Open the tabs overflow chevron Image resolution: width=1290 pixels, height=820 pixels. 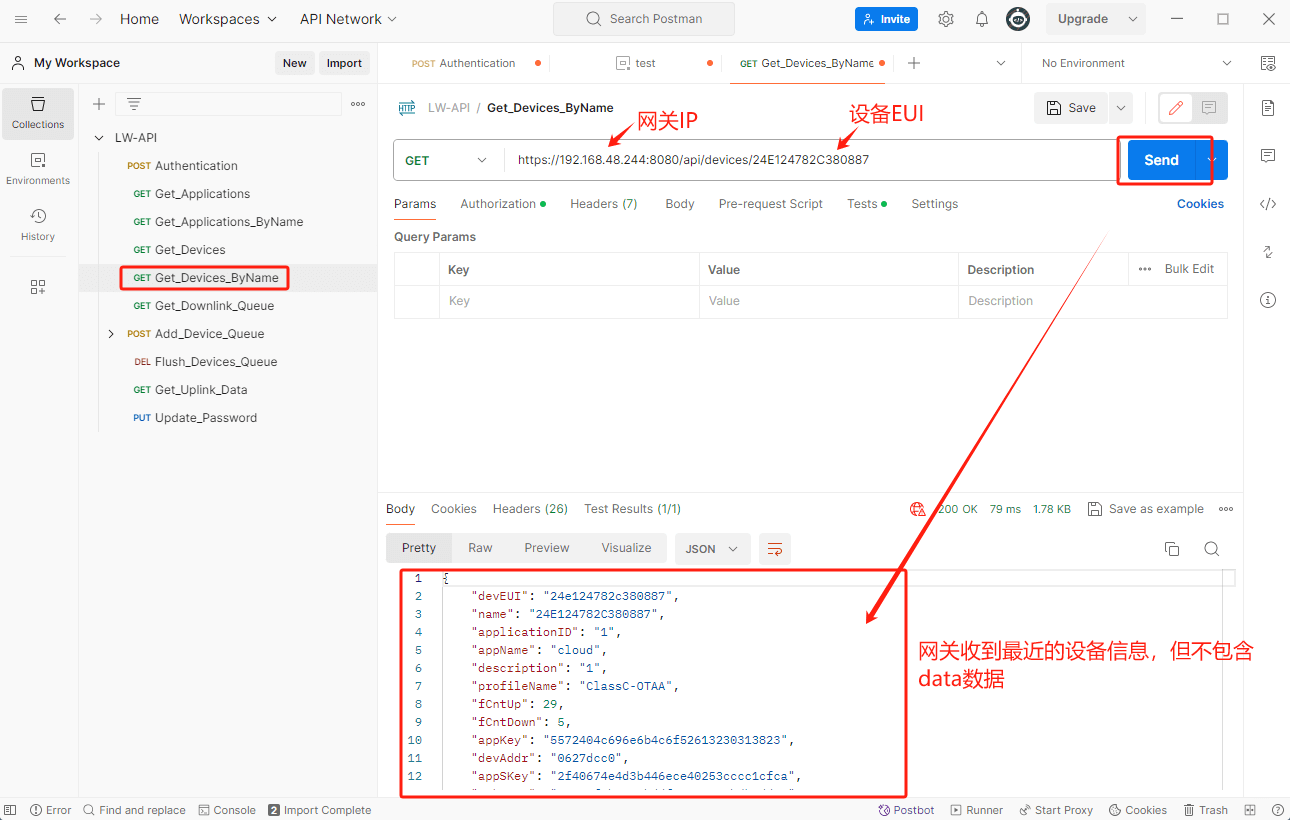pos(1000,63)
